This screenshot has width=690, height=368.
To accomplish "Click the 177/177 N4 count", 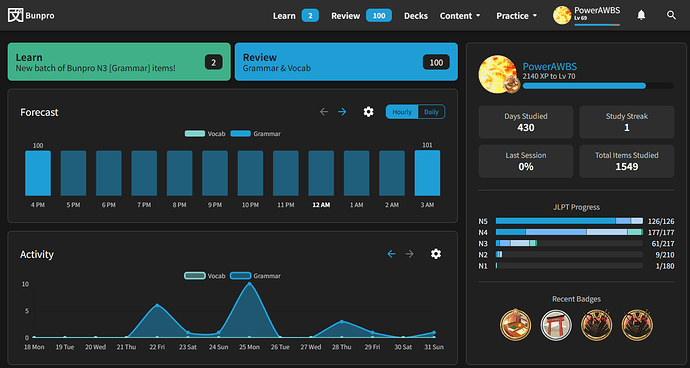I will [661, 232].
